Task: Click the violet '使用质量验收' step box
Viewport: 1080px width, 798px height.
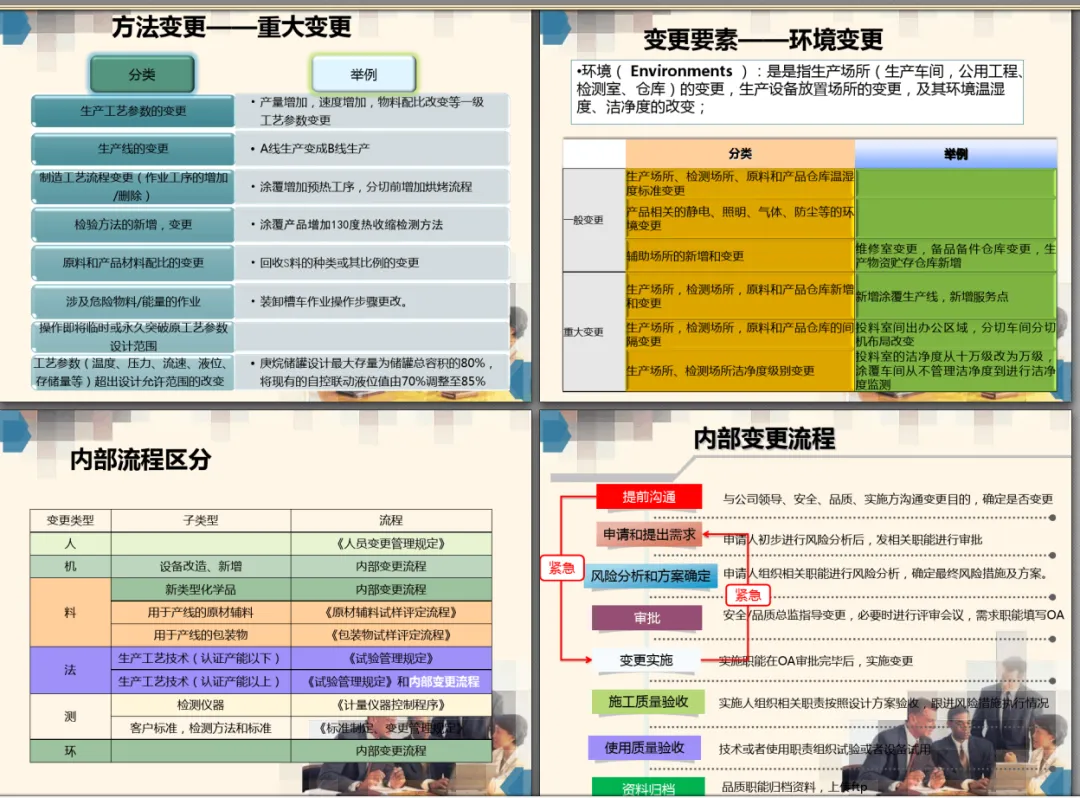Action: (645, 748)
